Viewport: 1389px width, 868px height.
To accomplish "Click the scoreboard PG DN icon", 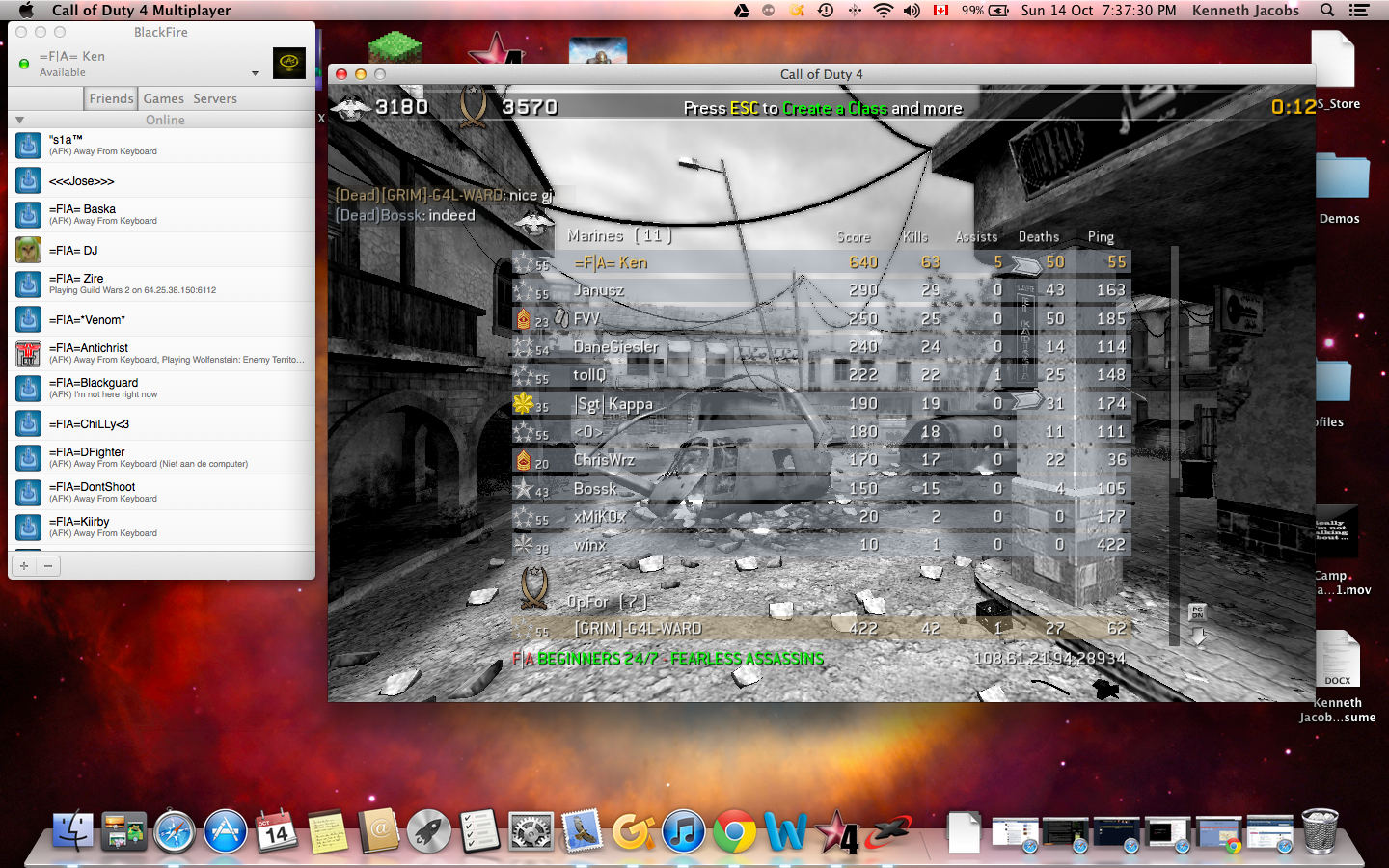I will click(1197, 611).
